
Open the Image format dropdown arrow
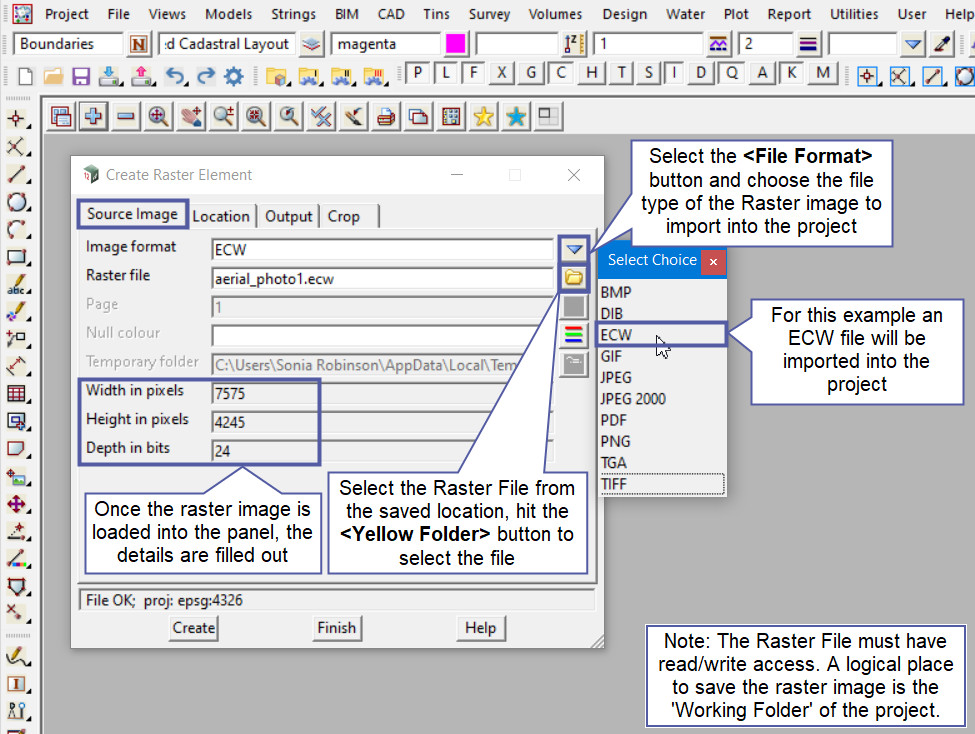coord(574,249)
